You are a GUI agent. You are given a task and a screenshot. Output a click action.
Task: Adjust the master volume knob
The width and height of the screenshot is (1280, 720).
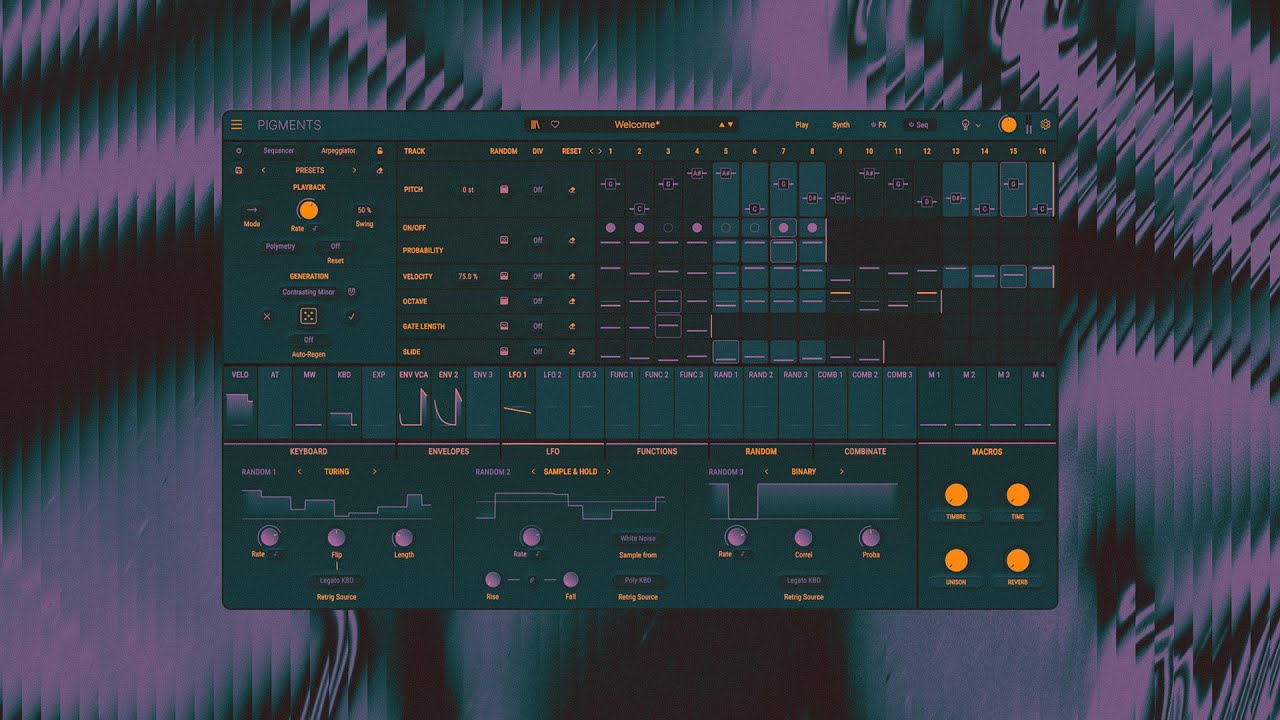[x=1007, y=125]
